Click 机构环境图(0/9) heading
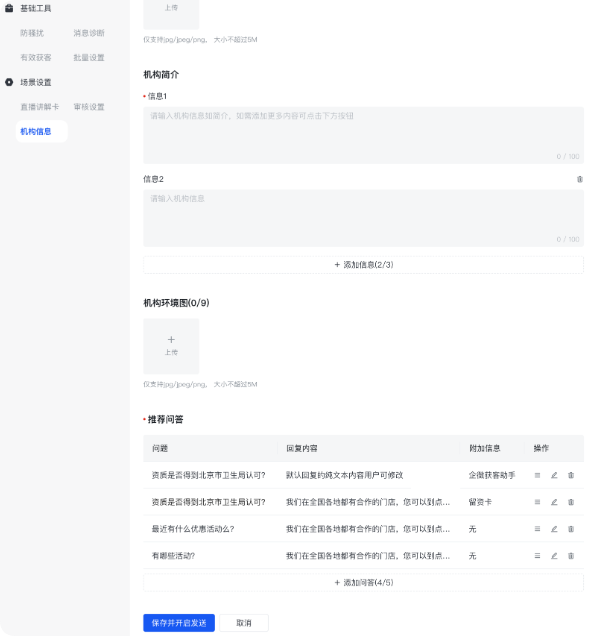The width and height of the screenshot is (592, 636). (176, 303)
